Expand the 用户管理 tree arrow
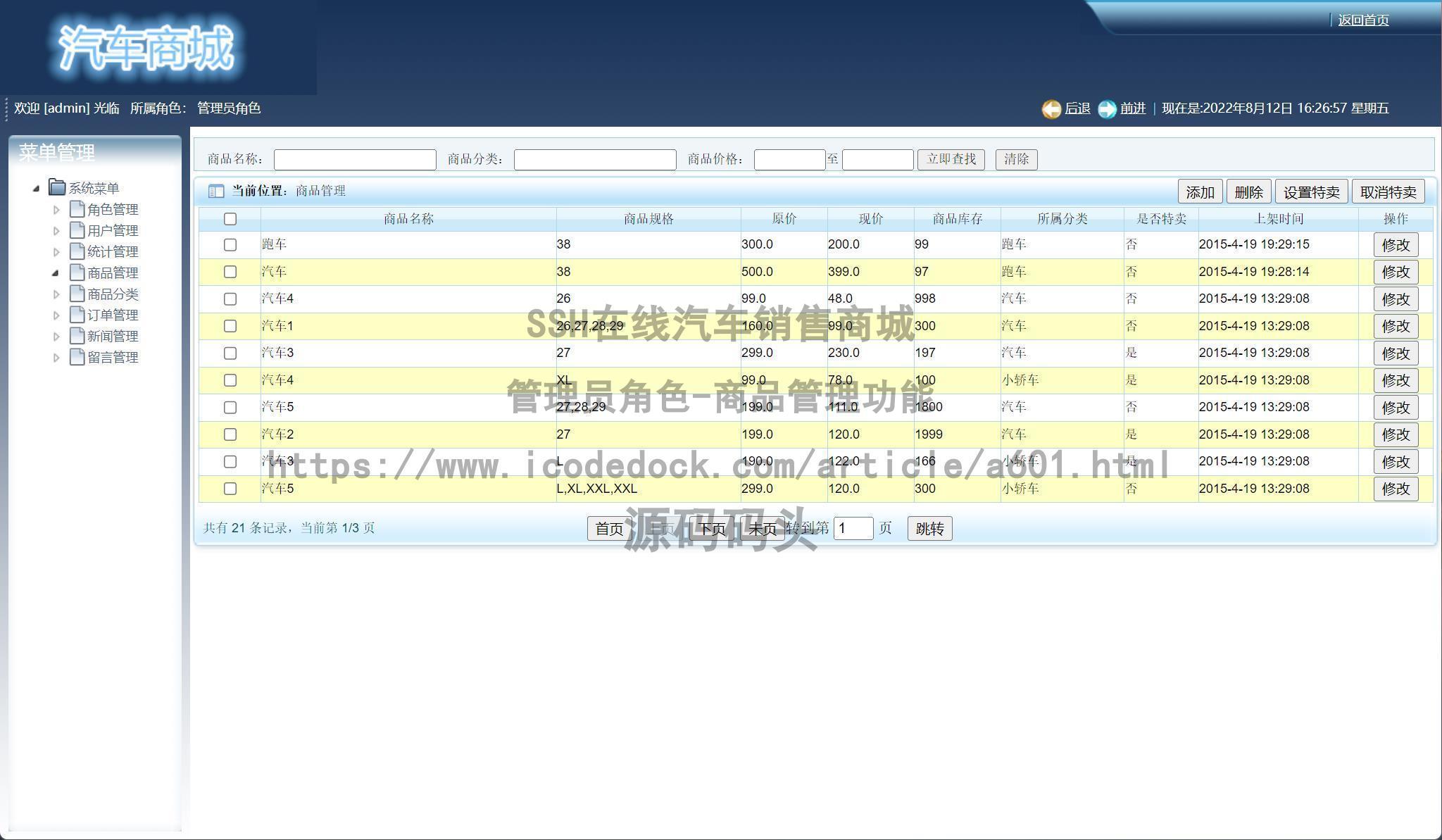The width and height of the screenshot is (1442, 840). pos(56,231)
